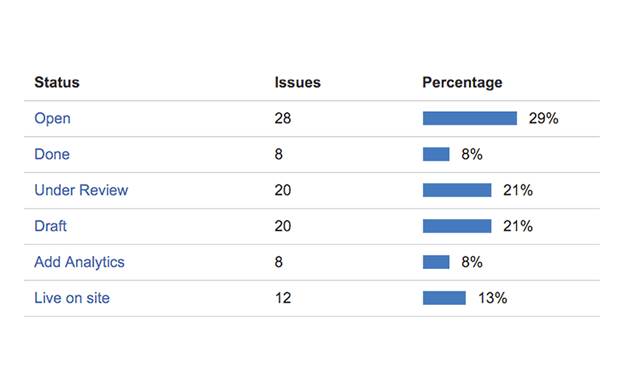Open the Open status link
The height and width of the screenshot is (385, 624).
(52, 119)
